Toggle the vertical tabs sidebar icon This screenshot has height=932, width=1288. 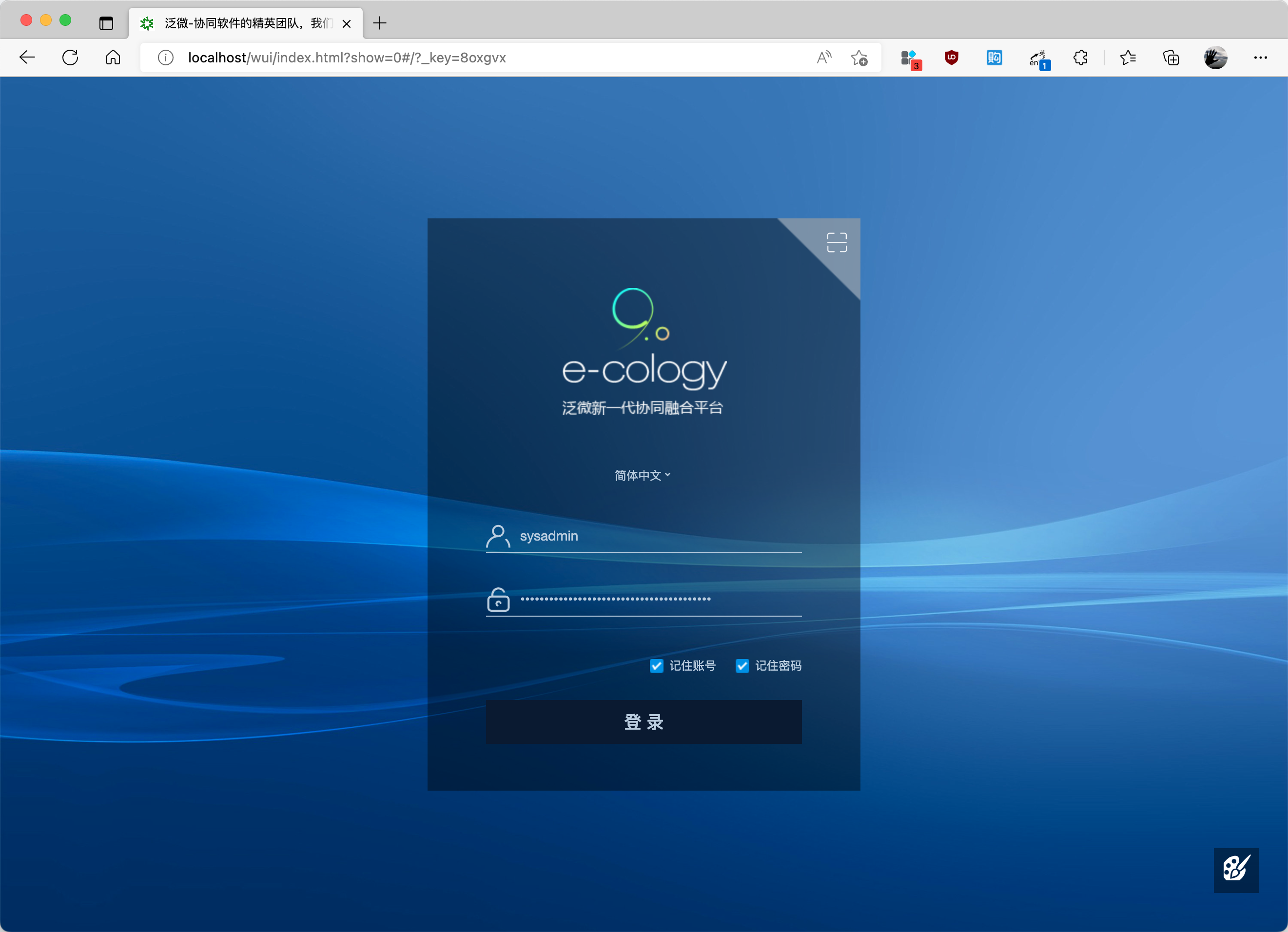click(106, 23)
